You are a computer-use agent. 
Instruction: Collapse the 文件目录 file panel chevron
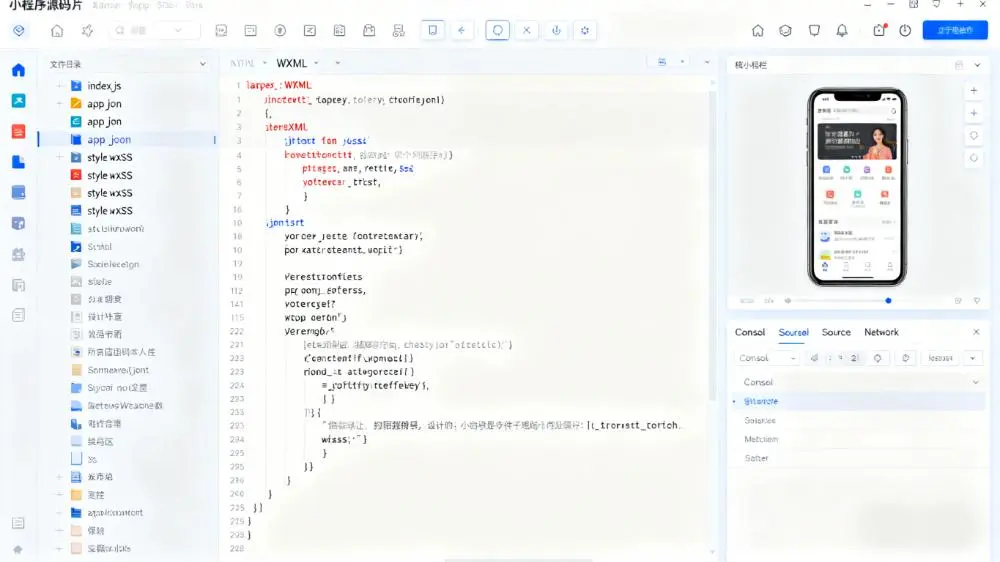point(203,64)
